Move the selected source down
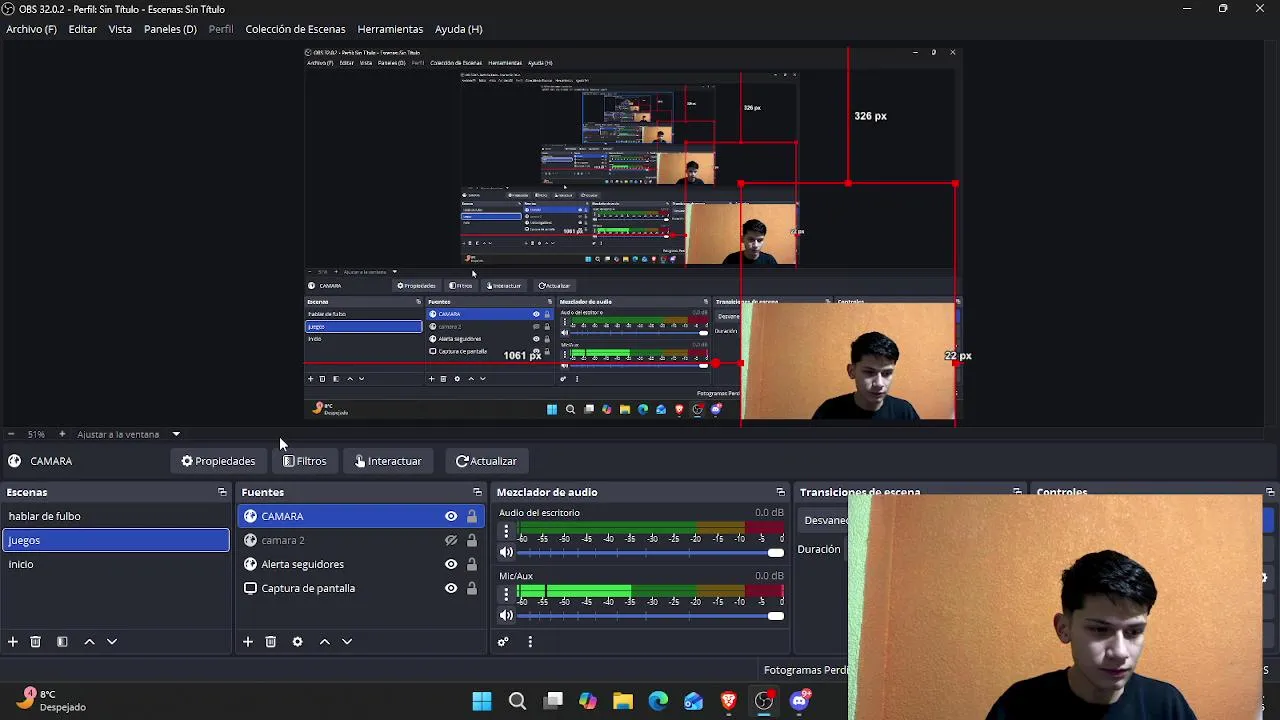This screenshot has width=1280, height=720. coord(347,642)
